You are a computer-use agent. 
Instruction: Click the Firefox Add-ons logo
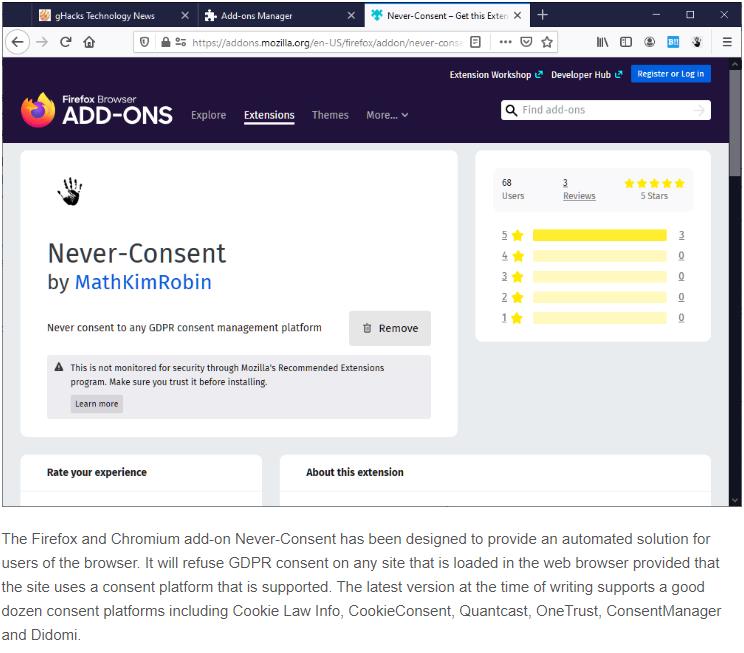(x=97, y=110)
